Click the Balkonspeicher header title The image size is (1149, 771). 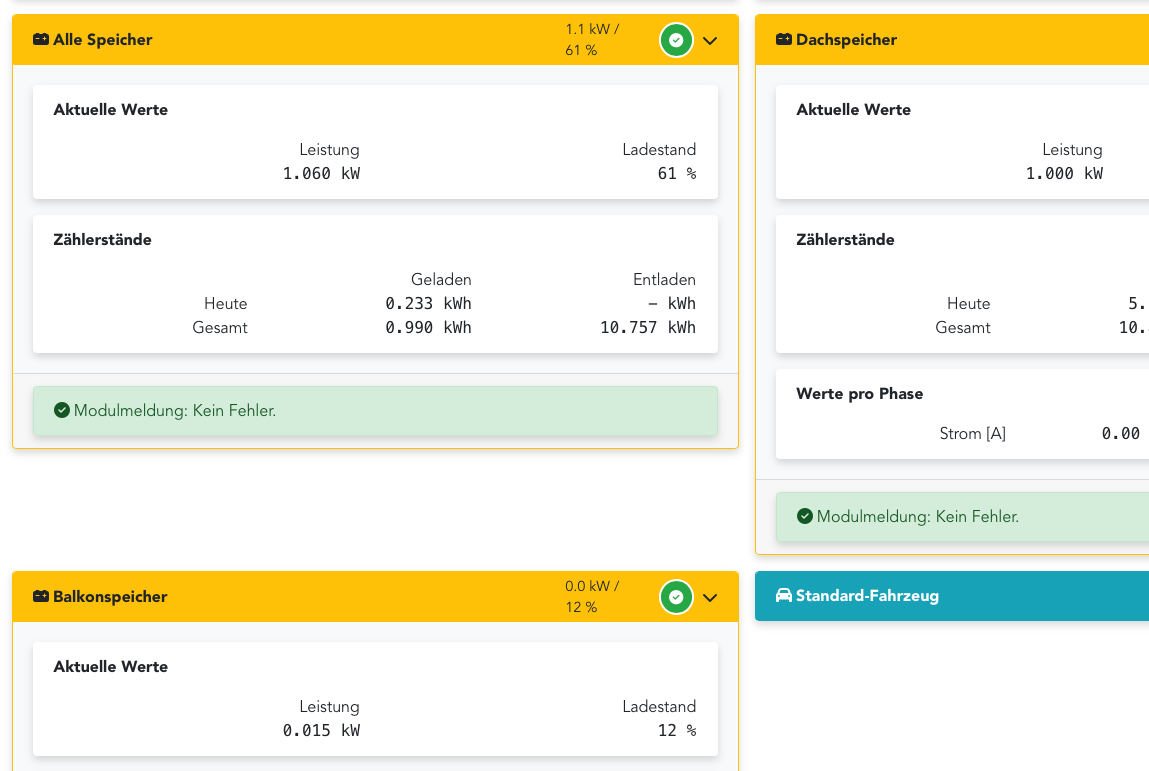tap(110, 597)
